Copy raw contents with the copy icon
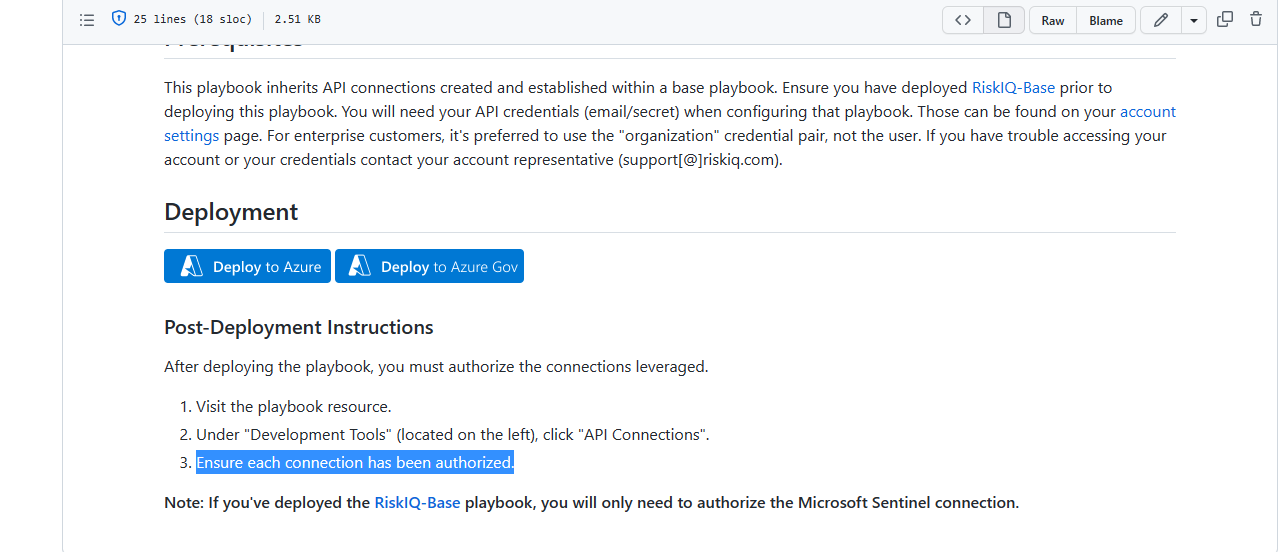 click(1225, 19)
